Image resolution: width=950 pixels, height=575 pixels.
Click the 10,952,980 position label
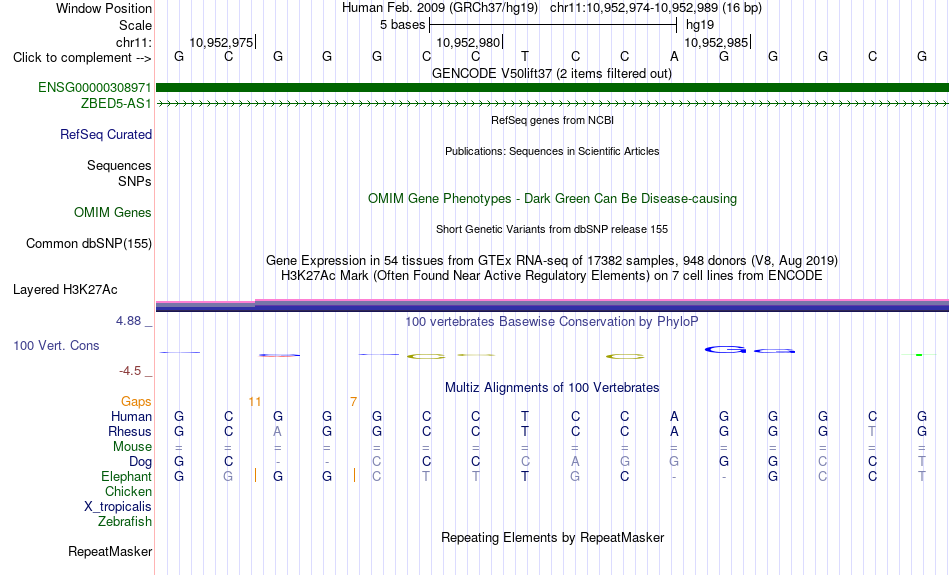[468, 42]
